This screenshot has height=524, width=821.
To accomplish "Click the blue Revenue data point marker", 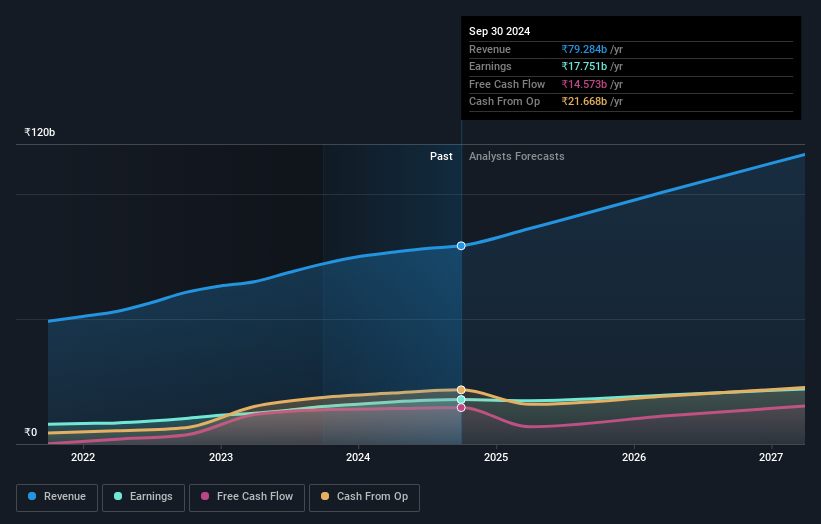I will (461, 246).
